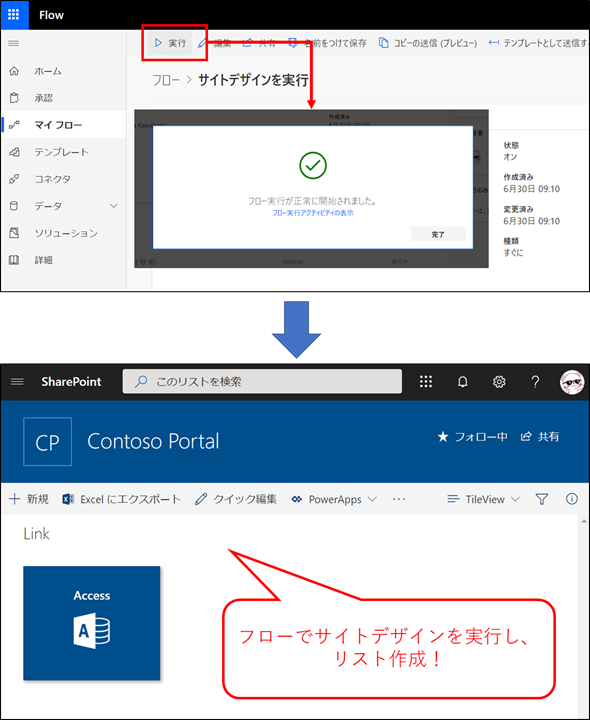Open the PowerApps dropdown
This screenshot has width=590, height=720.
[x=334, y=499]
